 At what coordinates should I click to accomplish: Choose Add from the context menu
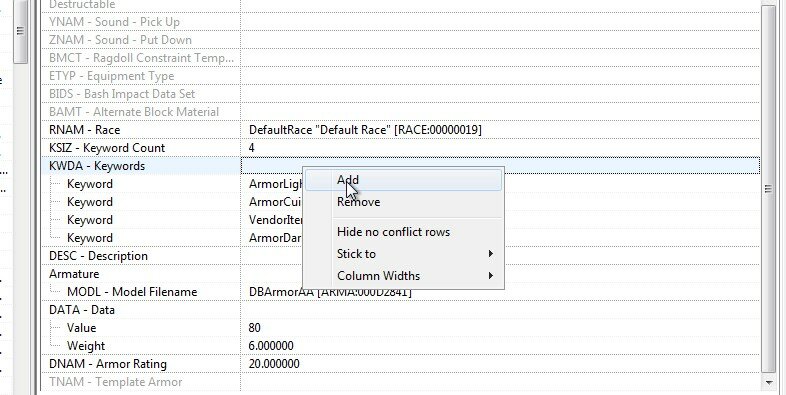coord(403,180)
